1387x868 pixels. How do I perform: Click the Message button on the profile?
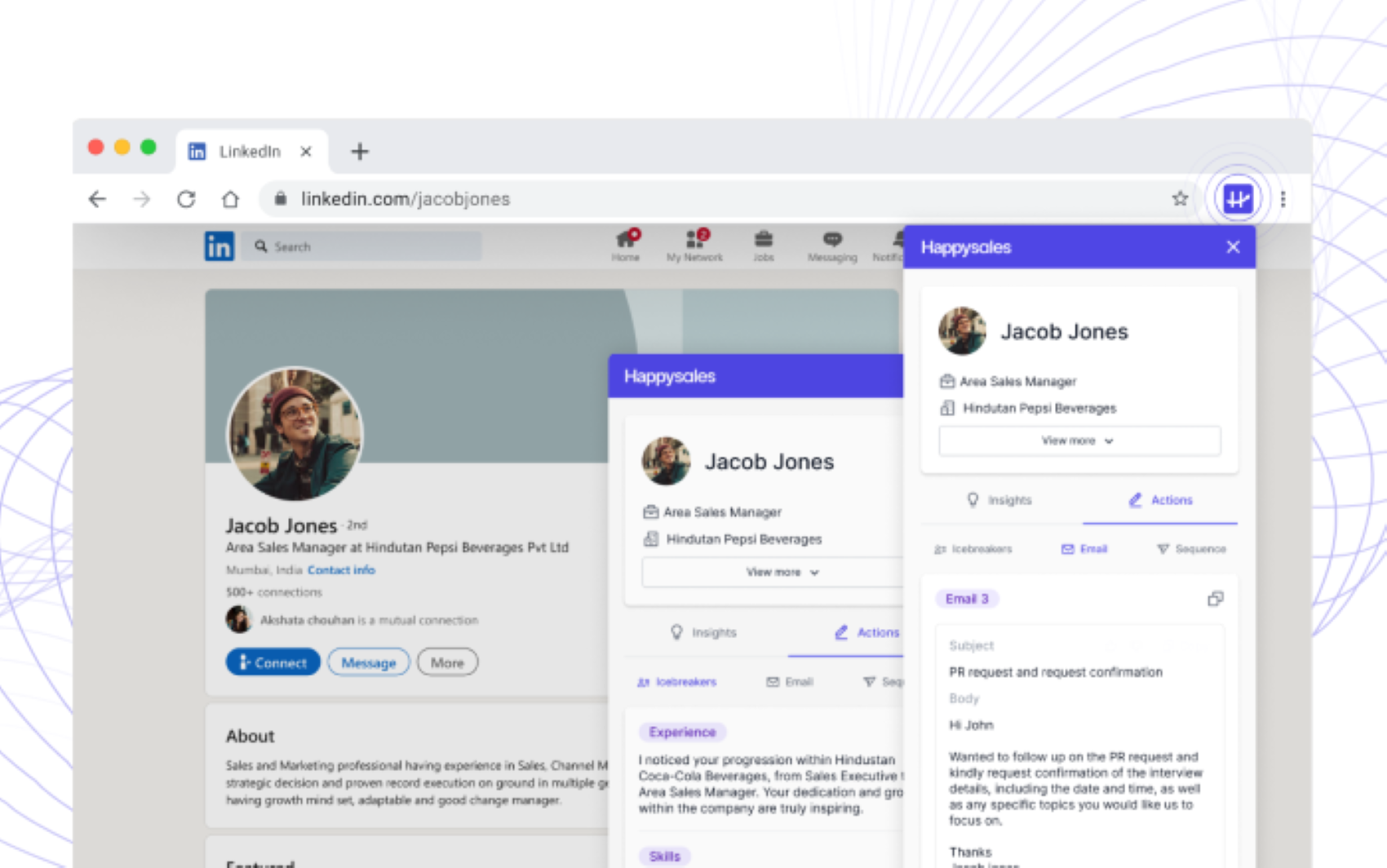(x=369, y=662)
